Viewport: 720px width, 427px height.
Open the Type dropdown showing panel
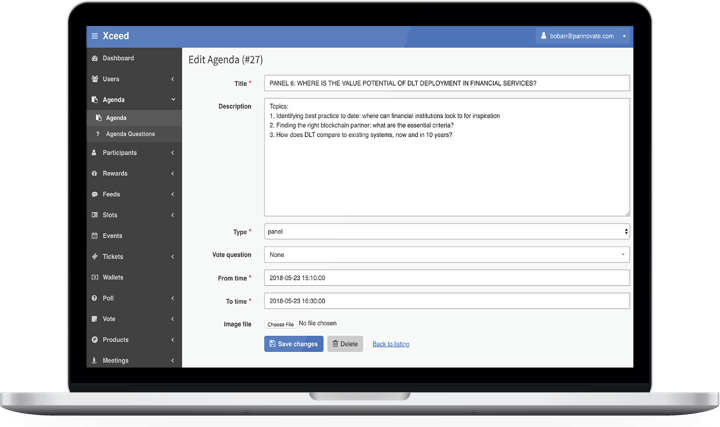(446, 231)
